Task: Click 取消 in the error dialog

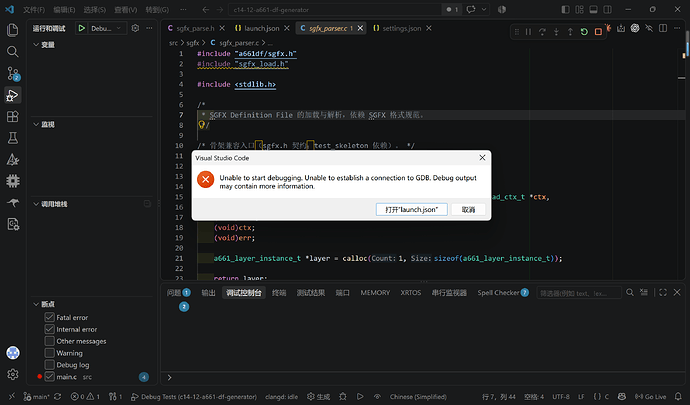Action: point(468,210)
